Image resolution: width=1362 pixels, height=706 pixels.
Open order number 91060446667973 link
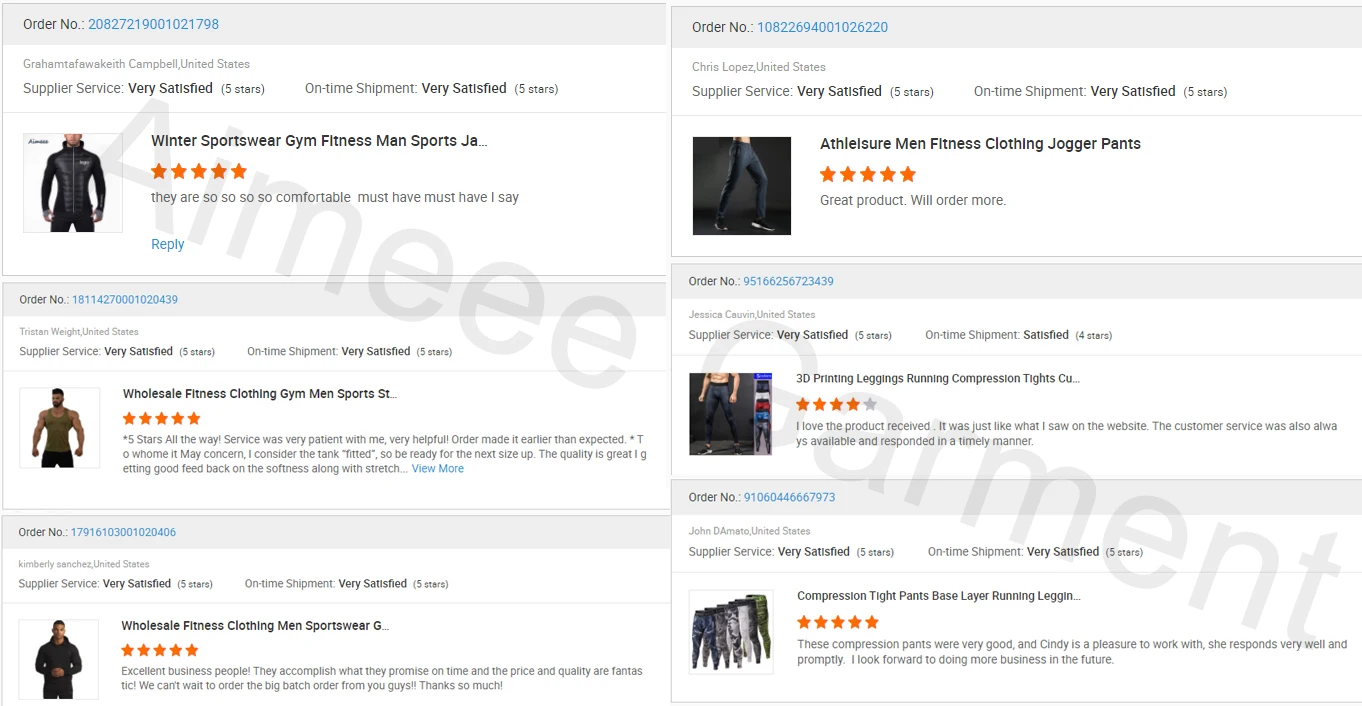click(789, 497)
